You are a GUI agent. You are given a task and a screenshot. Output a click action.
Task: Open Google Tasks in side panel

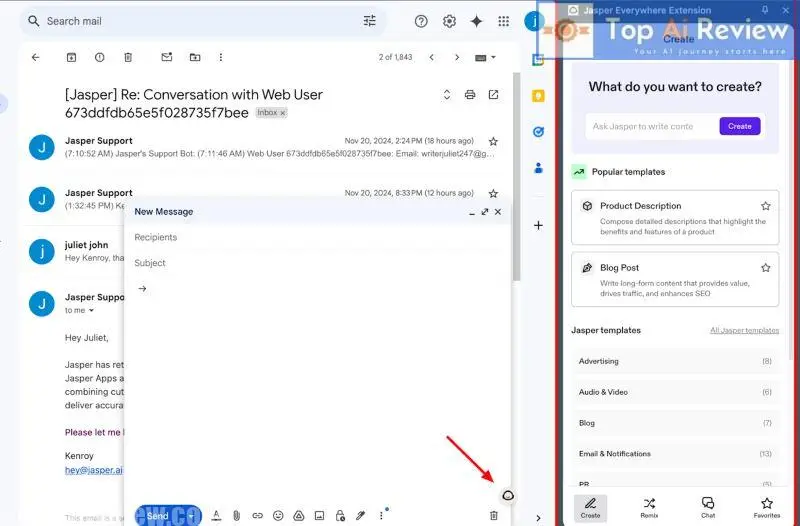[538, 132]
